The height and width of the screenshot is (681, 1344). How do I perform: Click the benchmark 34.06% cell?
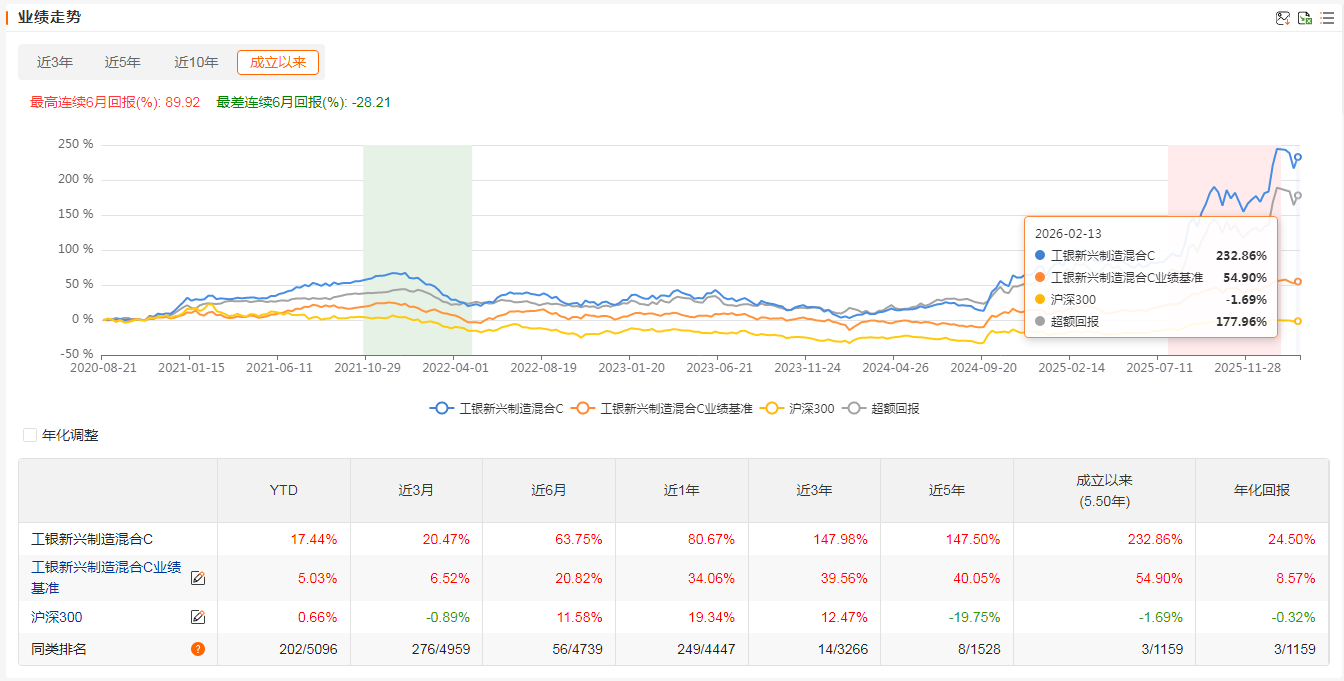[712, 578]
